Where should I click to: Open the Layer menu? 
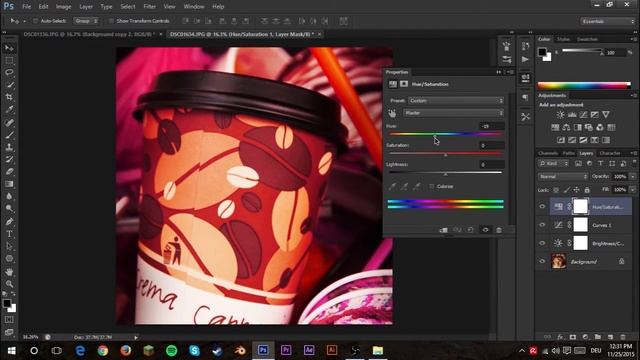click(86, 7)
